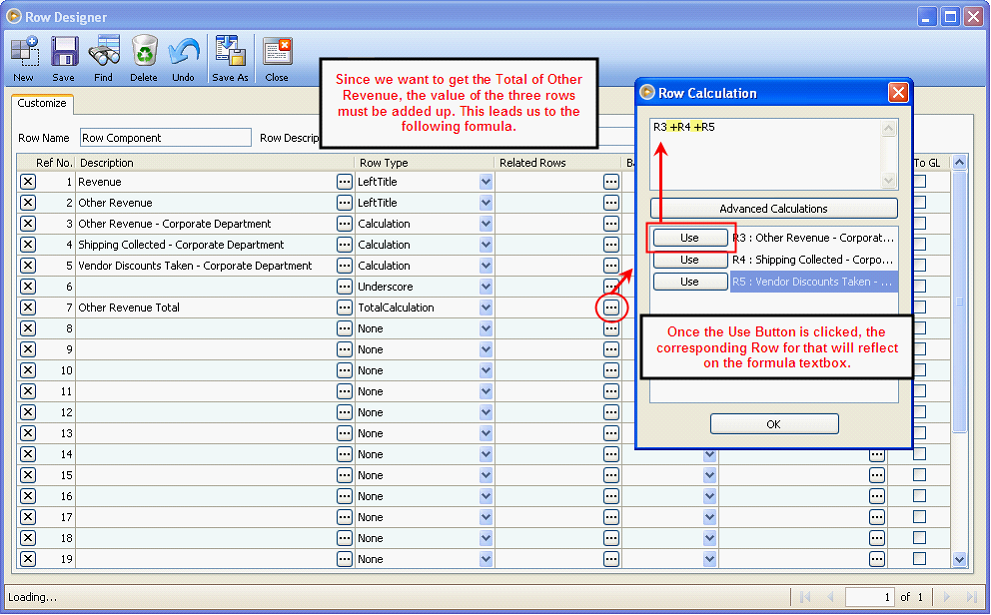Open Find with binoculars icon
Screen dimensions: 991x615
tap(104, 59)
